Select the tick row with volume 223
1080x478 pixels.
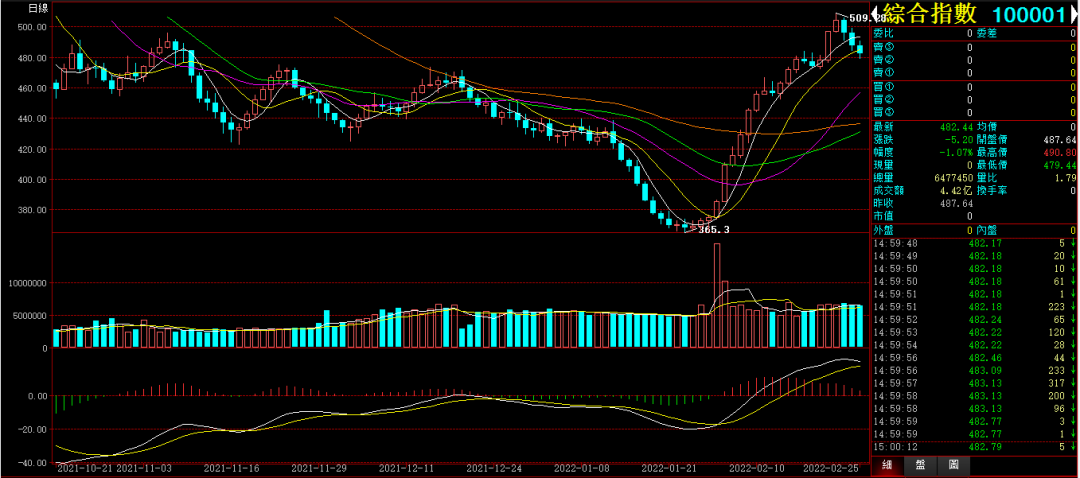[974, 307]
